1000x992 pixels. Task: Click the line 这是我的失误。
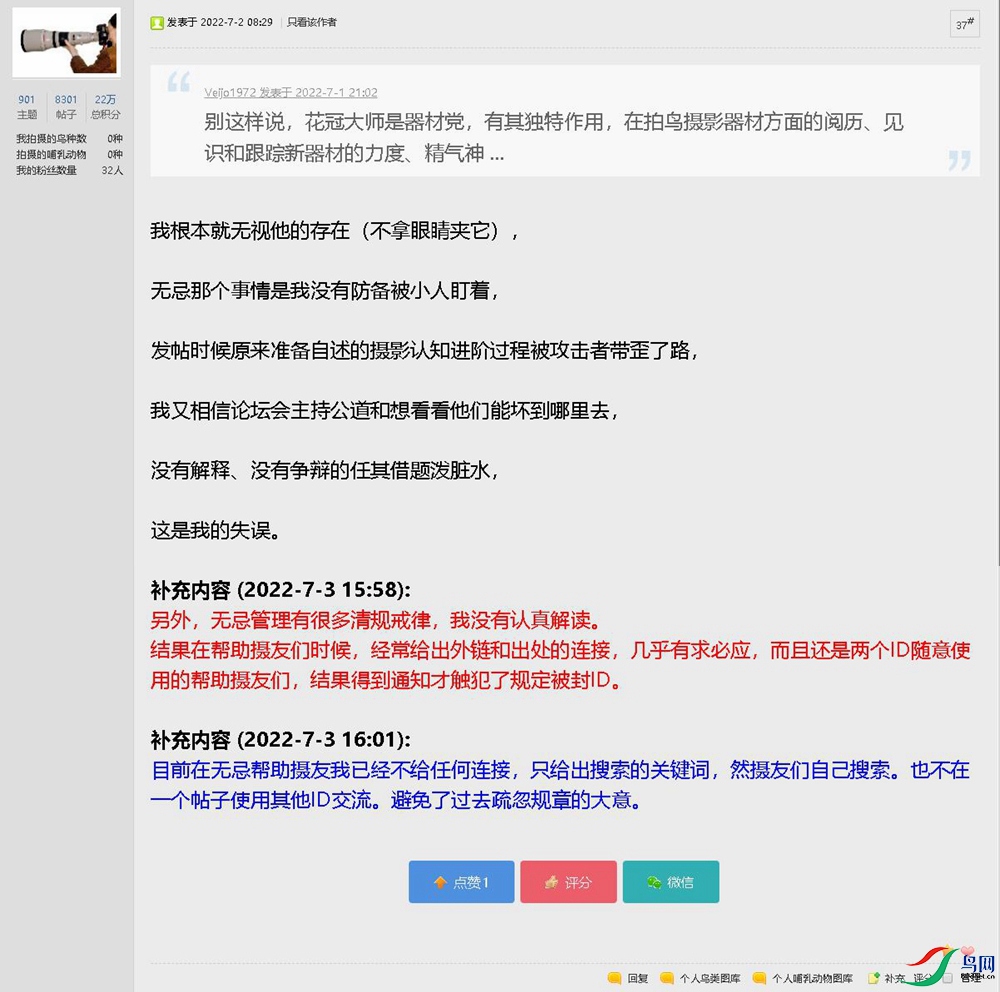[216, 530]
